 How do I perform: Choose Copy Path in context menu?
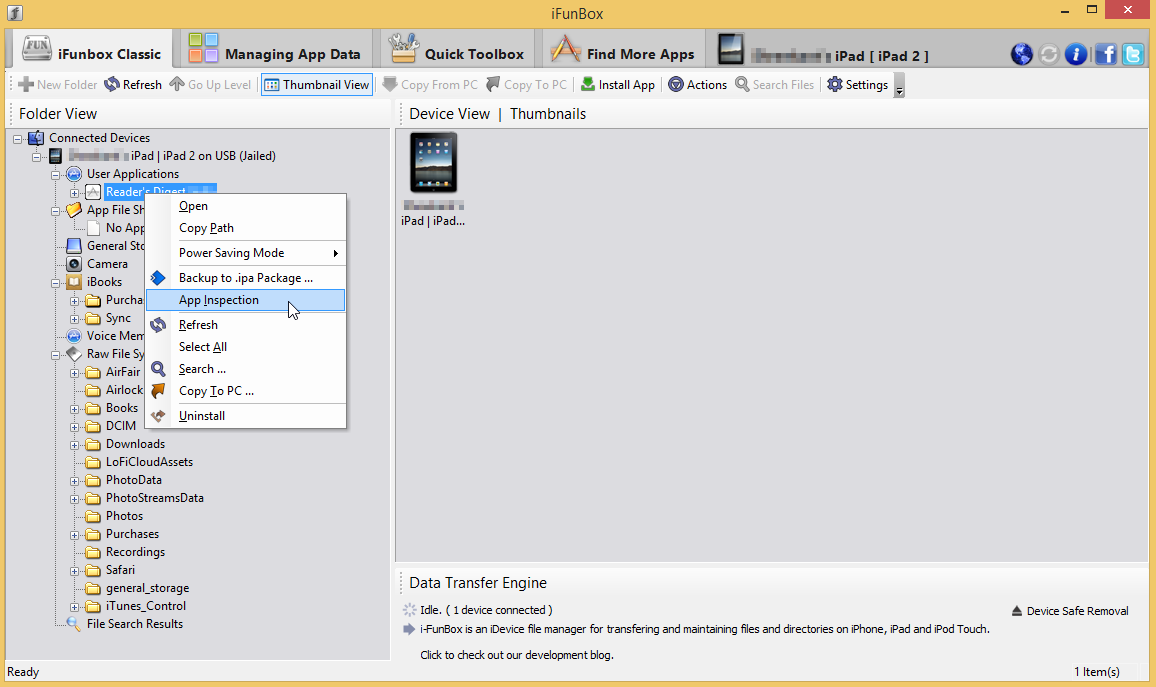tap(246, 229)
